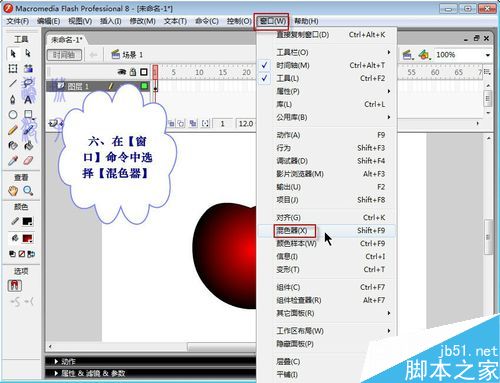Select the 图层 1 layer row

pyautogui.click(x=98, y=86)
